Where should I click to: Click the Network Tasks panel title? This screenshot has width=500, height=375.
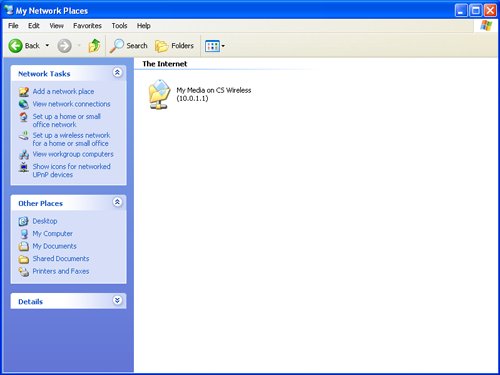[x=44, y=74]
